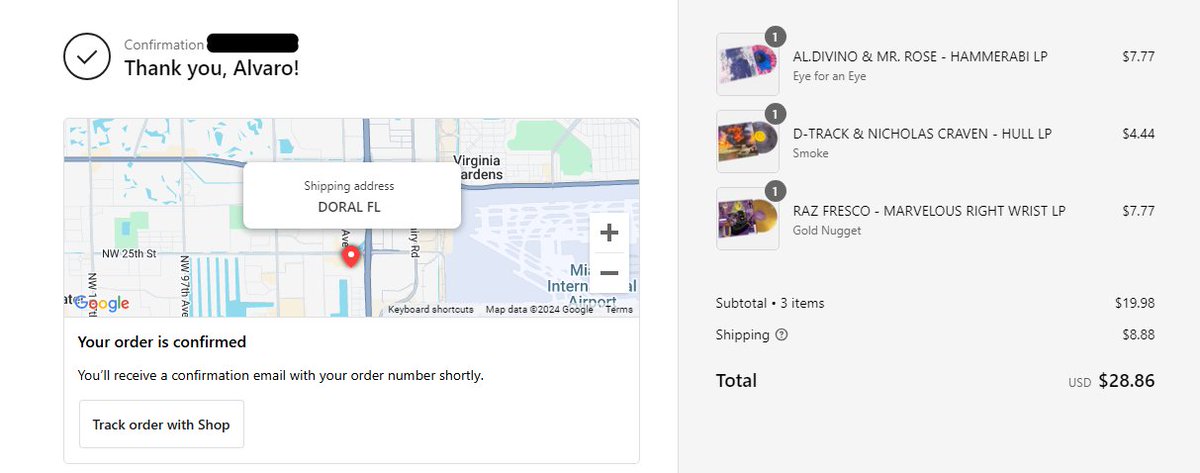The image size is (1200, 473).
Task: Open the map Keyboard shortcuts link
Action: pos(431,310)
